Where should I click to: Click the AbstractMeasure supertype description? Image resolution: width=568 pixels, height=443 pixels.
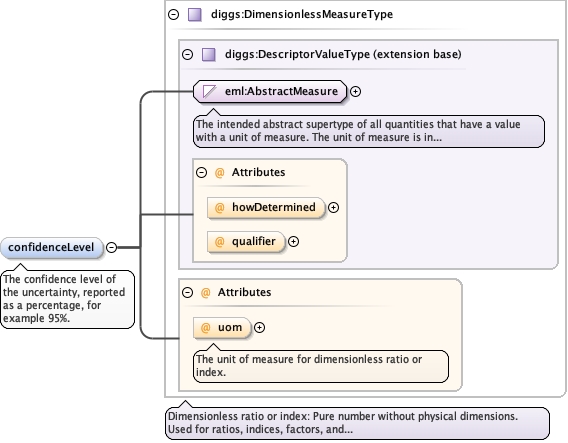click(369, 131)
